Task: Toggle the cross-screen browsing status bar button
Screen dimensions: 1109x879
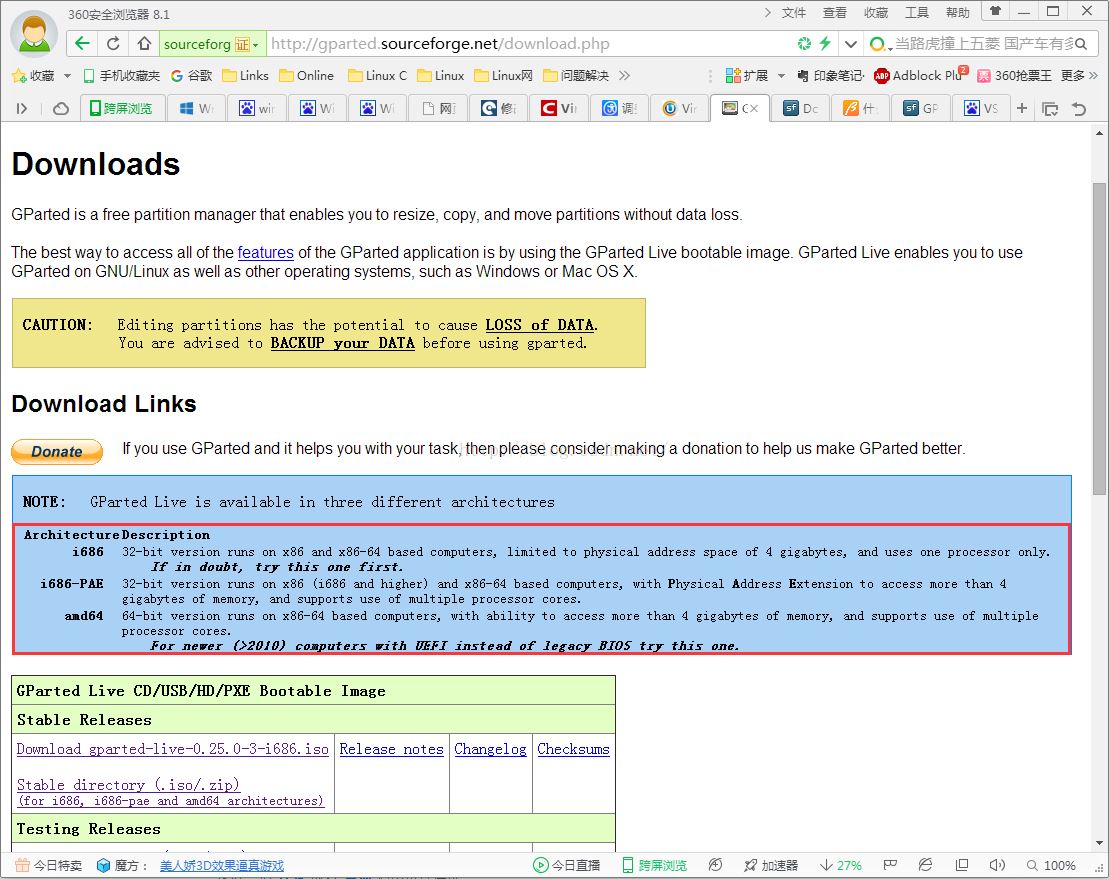Action: (654, 865)
